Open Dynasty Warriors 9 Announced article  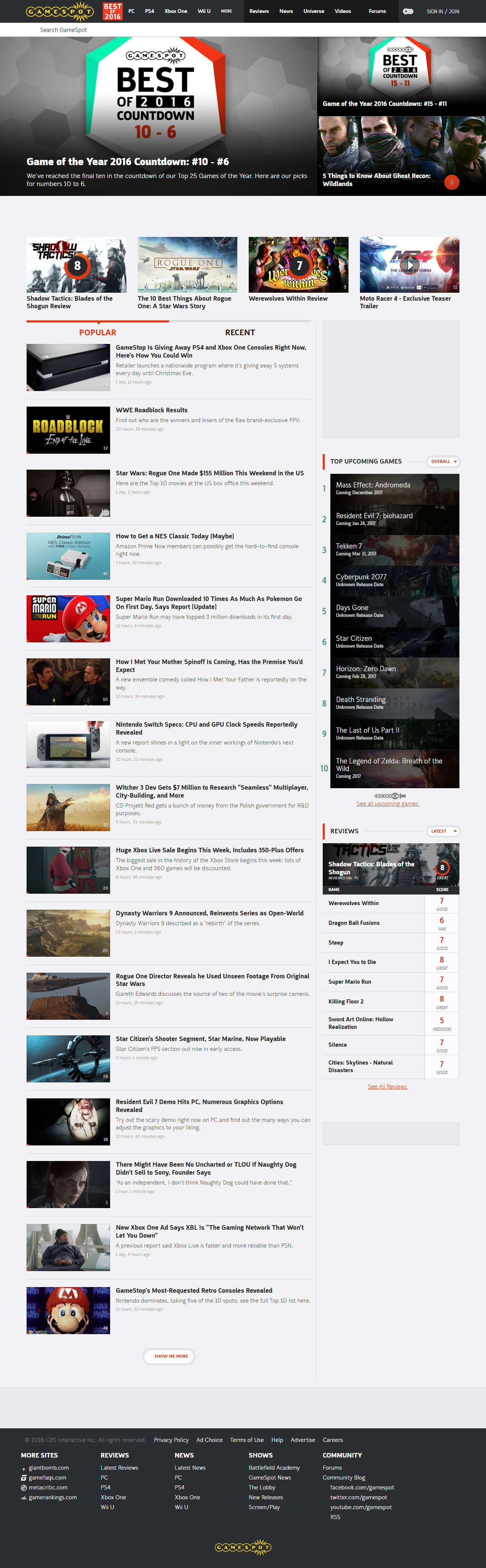(210, 913)
